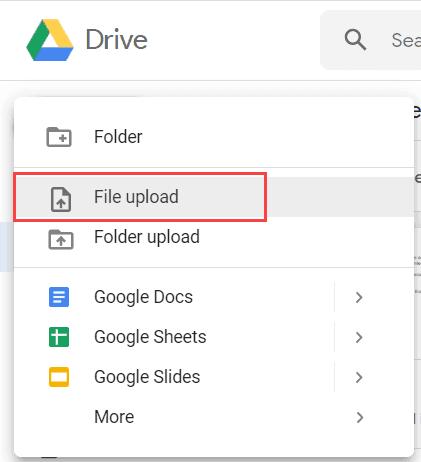
Task: Select Folder upload menu entry
Action: coord(214,237)
